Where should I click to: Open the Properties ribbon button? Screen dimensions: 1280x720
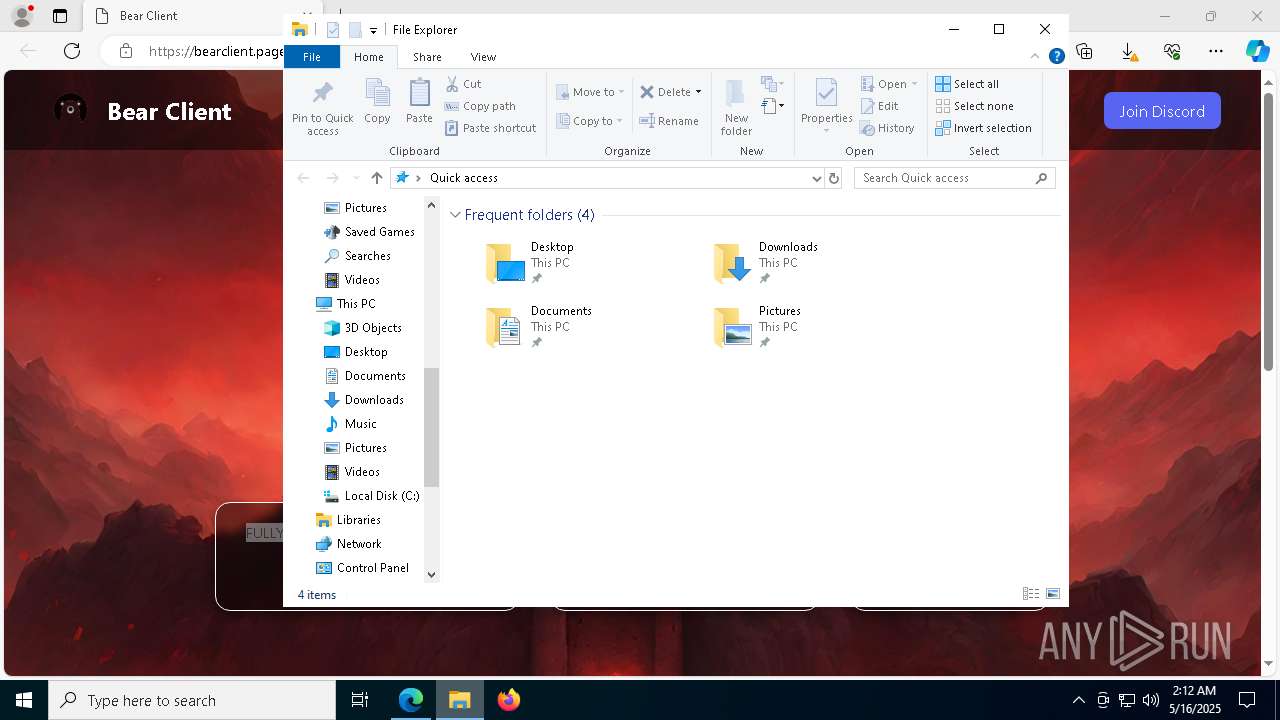pos(826,106)
